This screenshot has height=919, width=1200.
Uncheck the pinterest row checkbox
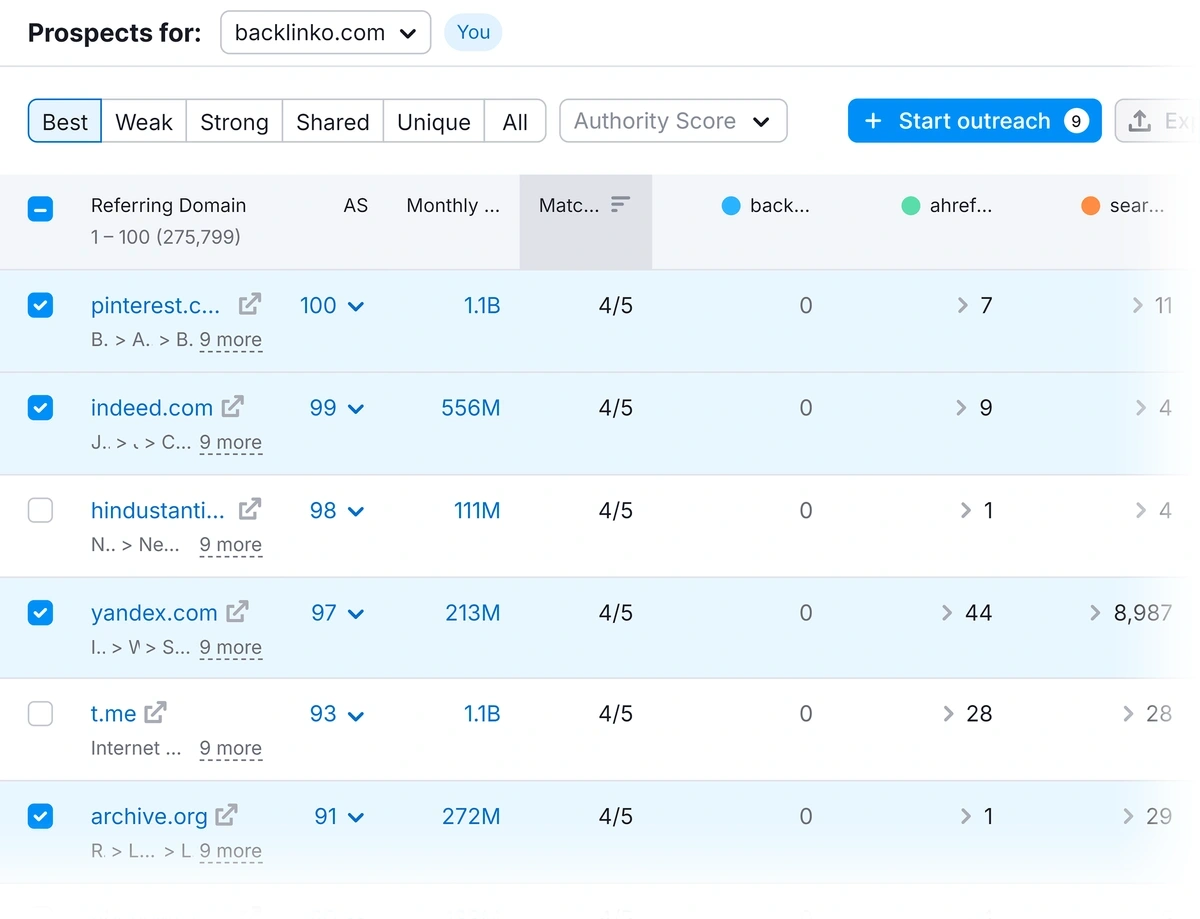[x=40, y=305]
